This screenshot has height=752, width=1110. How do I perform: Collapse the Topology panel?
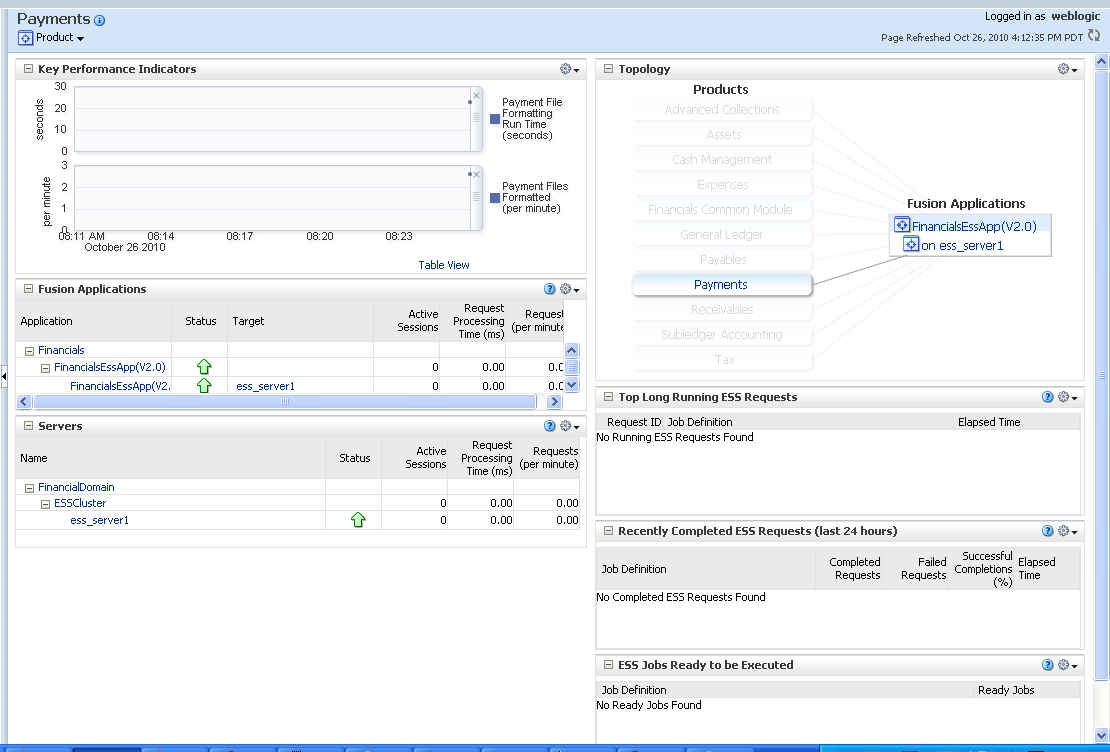[608, 69]
